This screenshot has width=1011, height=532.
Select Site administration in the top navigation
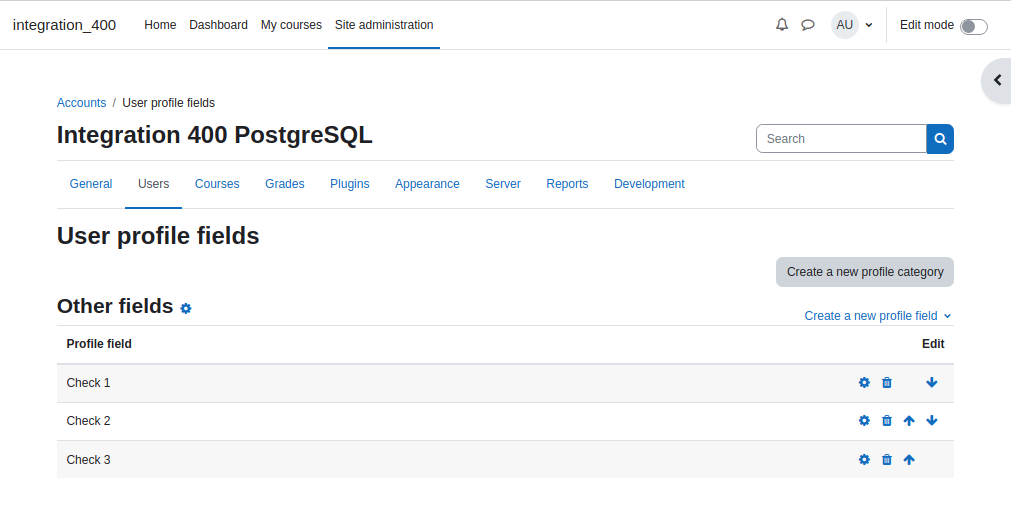pos(384,25)
